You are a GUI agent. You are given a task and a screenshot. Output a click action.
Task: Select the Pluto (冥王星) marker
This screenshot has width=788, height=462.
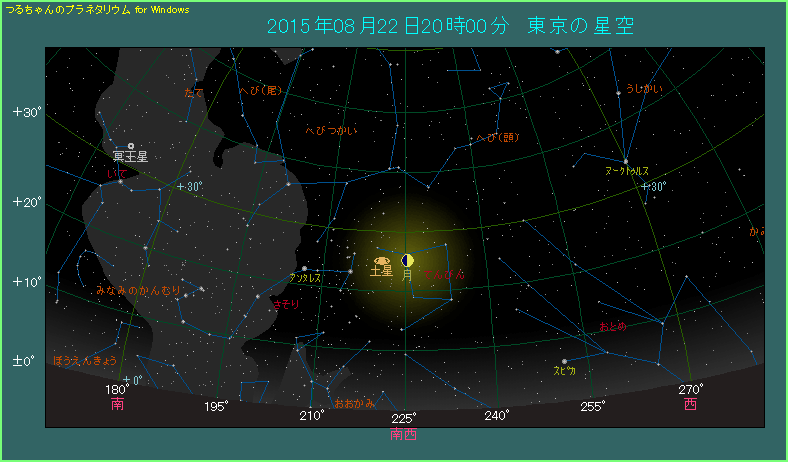tap(130, 146)
